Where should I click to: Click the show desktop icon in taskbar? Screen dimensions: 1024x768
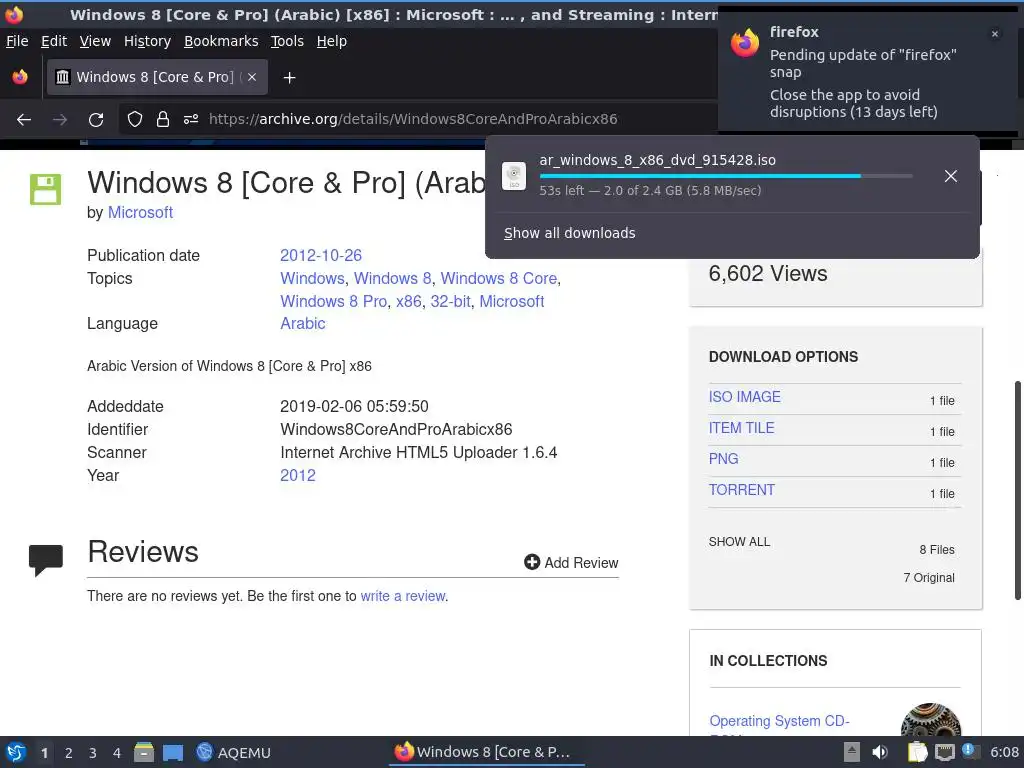(x=172, y=752)
